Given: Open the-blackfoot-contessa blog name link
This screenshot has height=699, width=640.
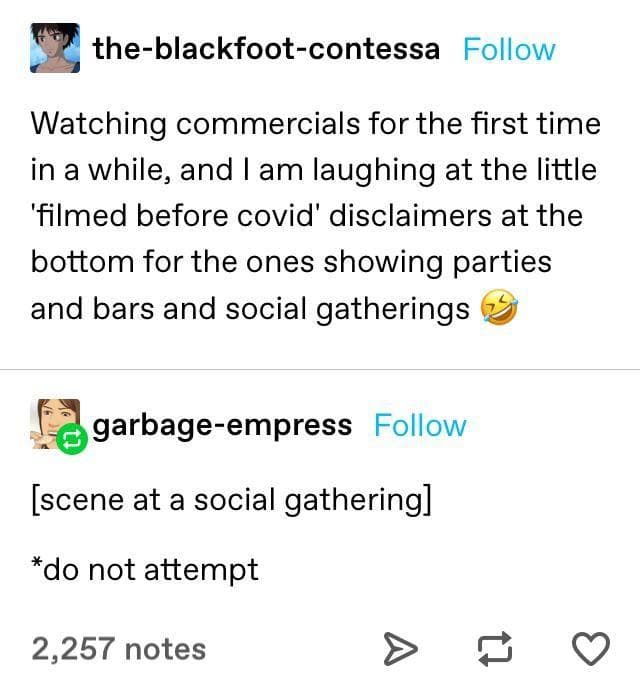Looking at the screenshot, I should tap(266, 49).
